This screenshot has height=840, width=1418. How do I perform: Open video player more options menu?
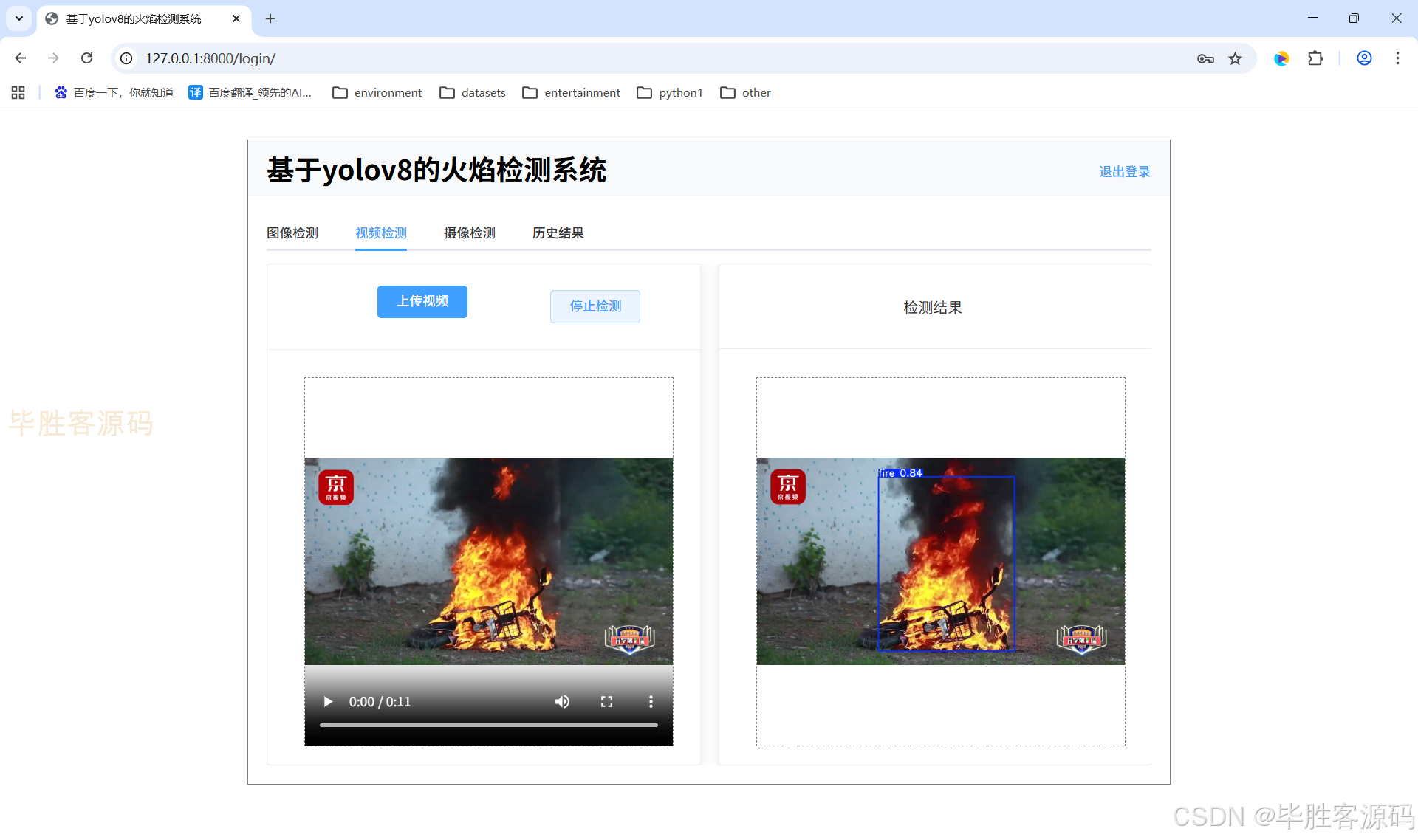651,701
